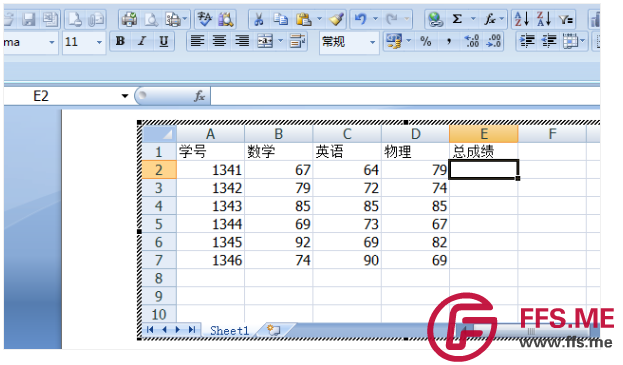This screenshot has height=365, width=623.
Task: Toggle Underline formatting button
Action: [164, 41]
